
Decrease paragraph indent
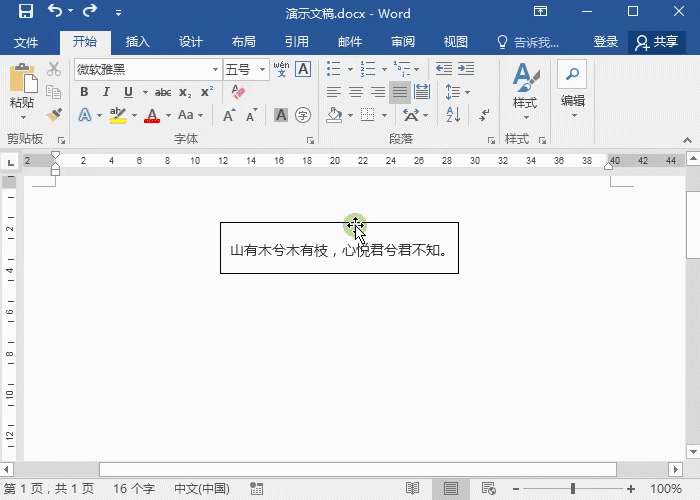point(444,69)
